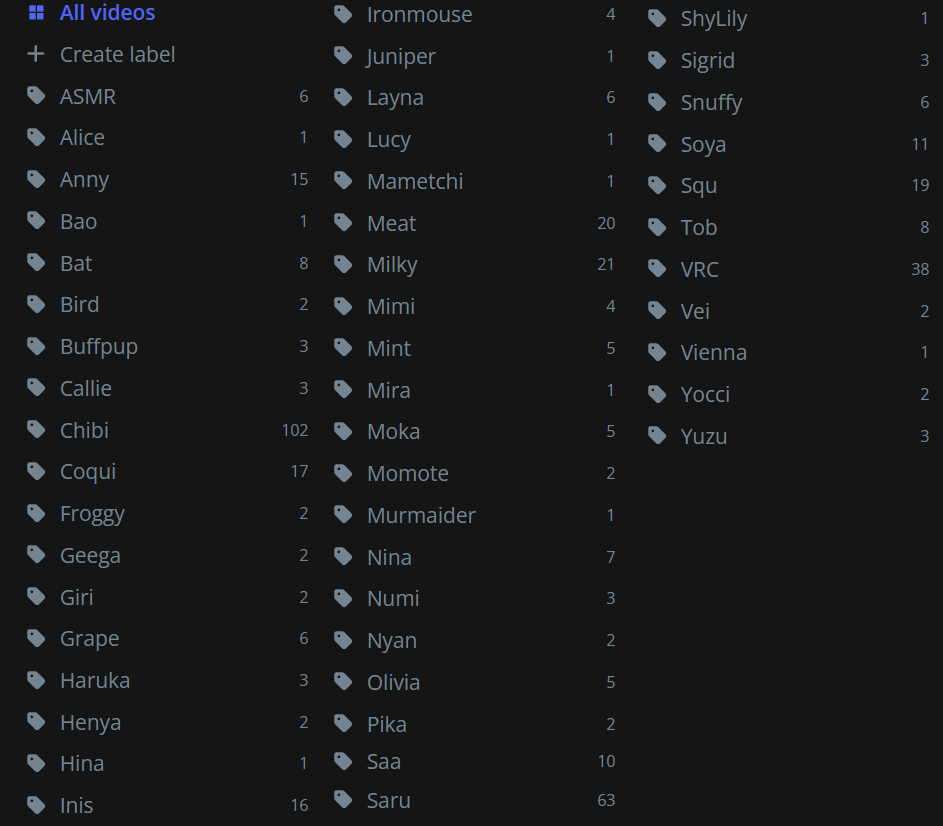Viewport: 943px width, 826px height.
Task: Click the tag icon beside ASMR
Action: pyautogui.click(x=36, y=96)
